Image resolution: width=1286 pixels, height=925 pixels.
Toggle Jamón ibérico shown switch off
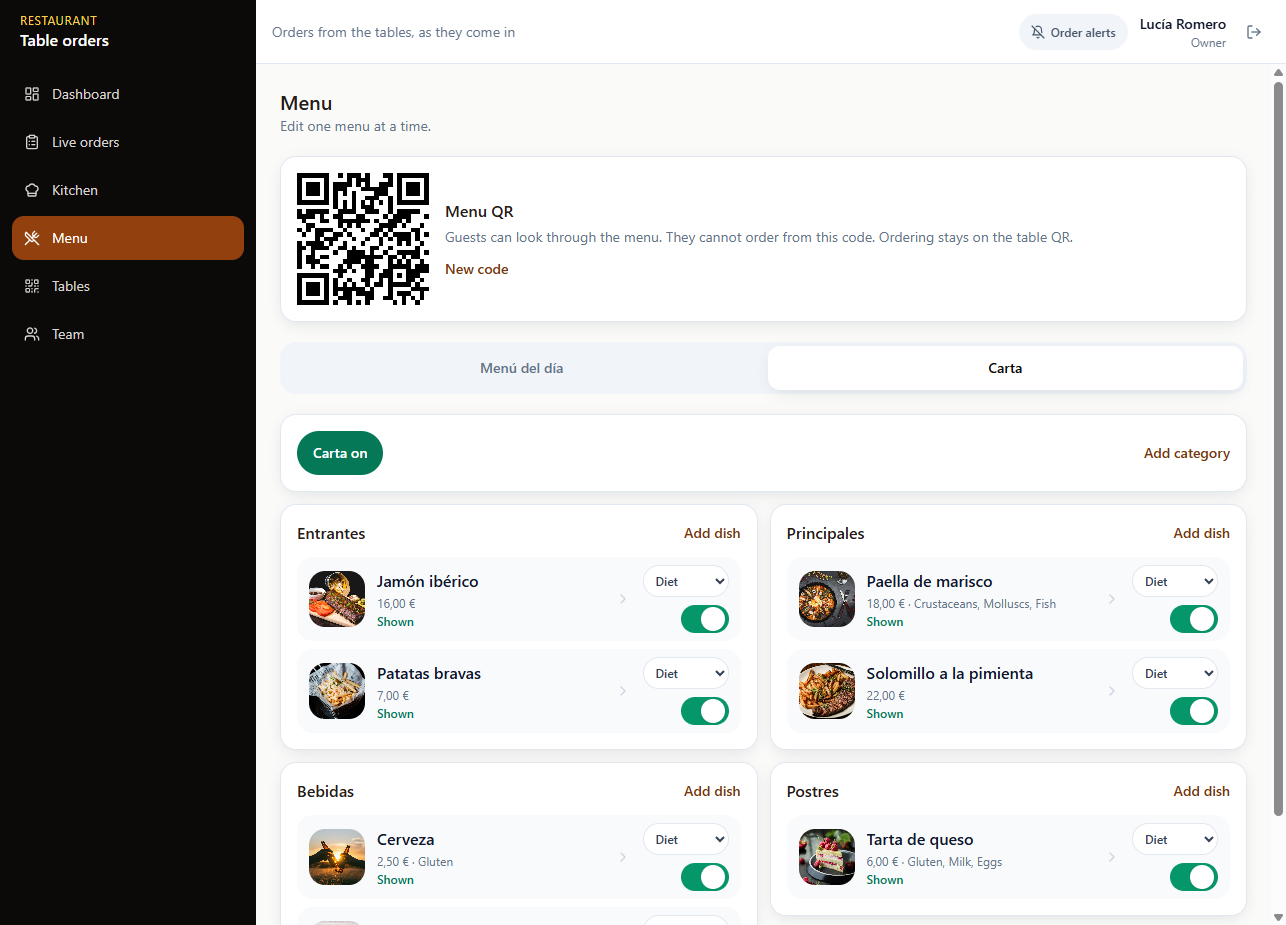coord(705,619)
